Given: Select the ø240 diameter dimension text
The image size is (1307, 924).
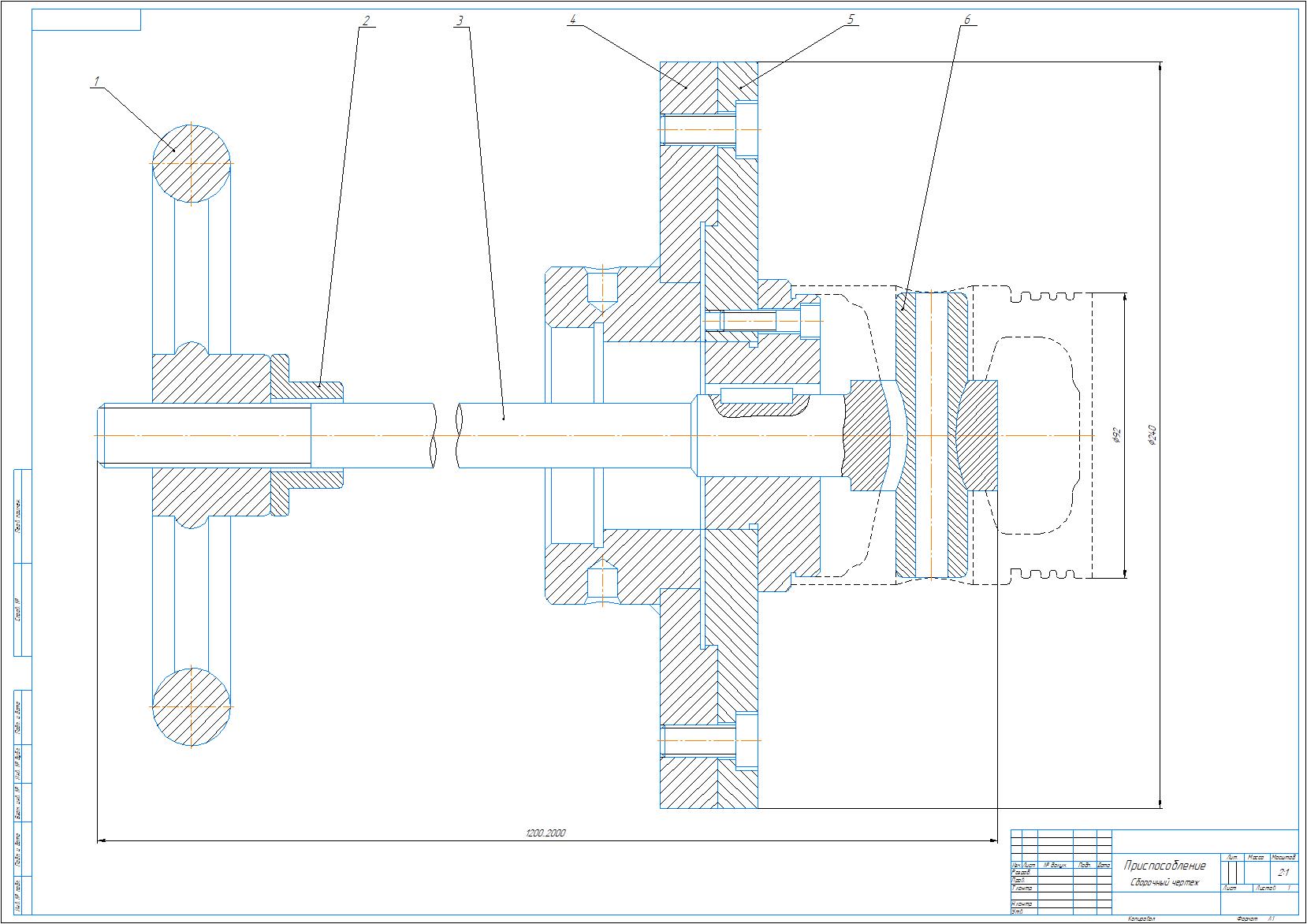Looking at the screenshot, I should point(1152,435).
